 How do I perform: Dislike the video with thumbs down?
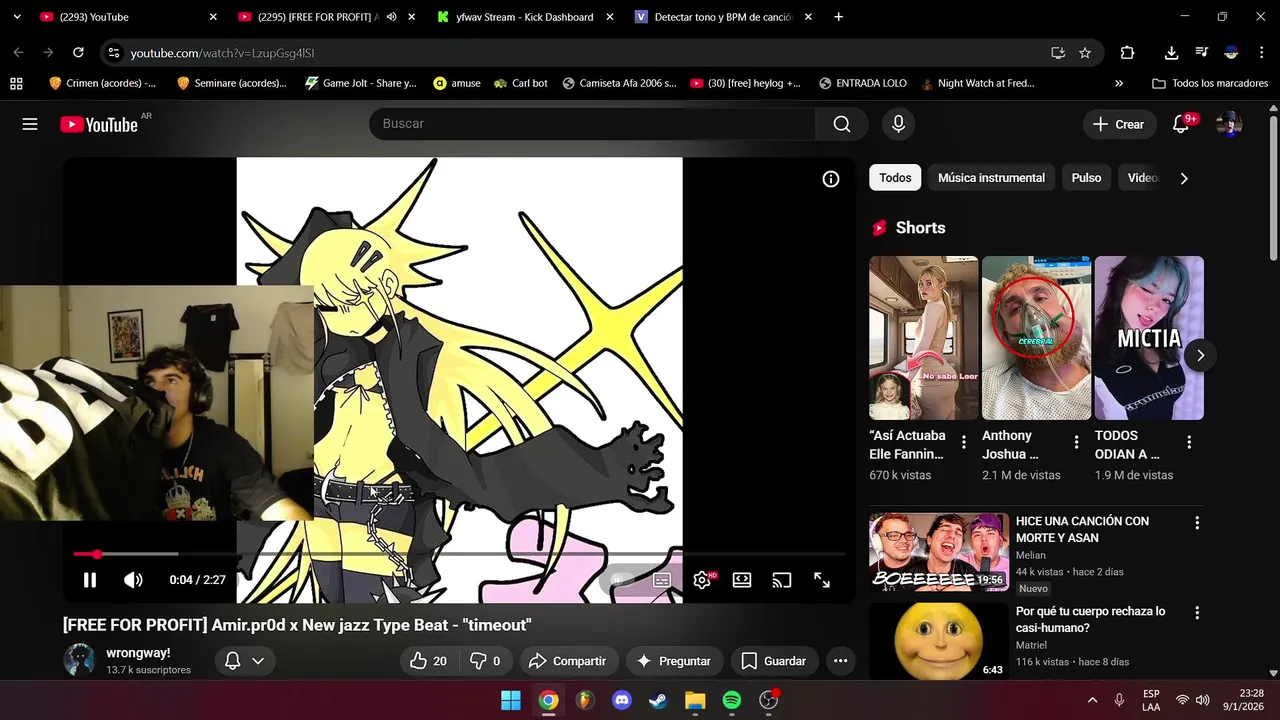pyautogui.click(x=485, y=661)
